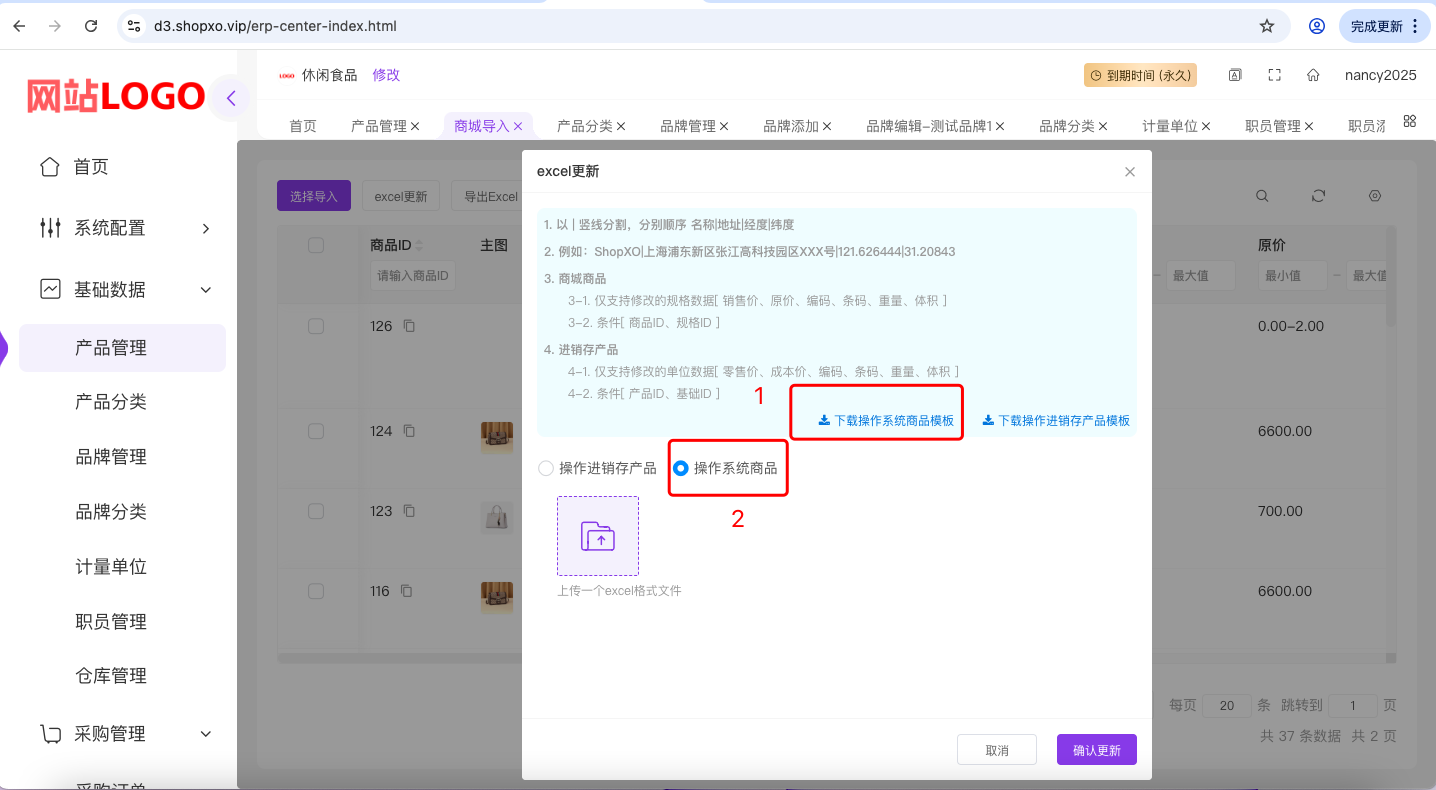View site info icon in address bar

(x=134, y=26)
